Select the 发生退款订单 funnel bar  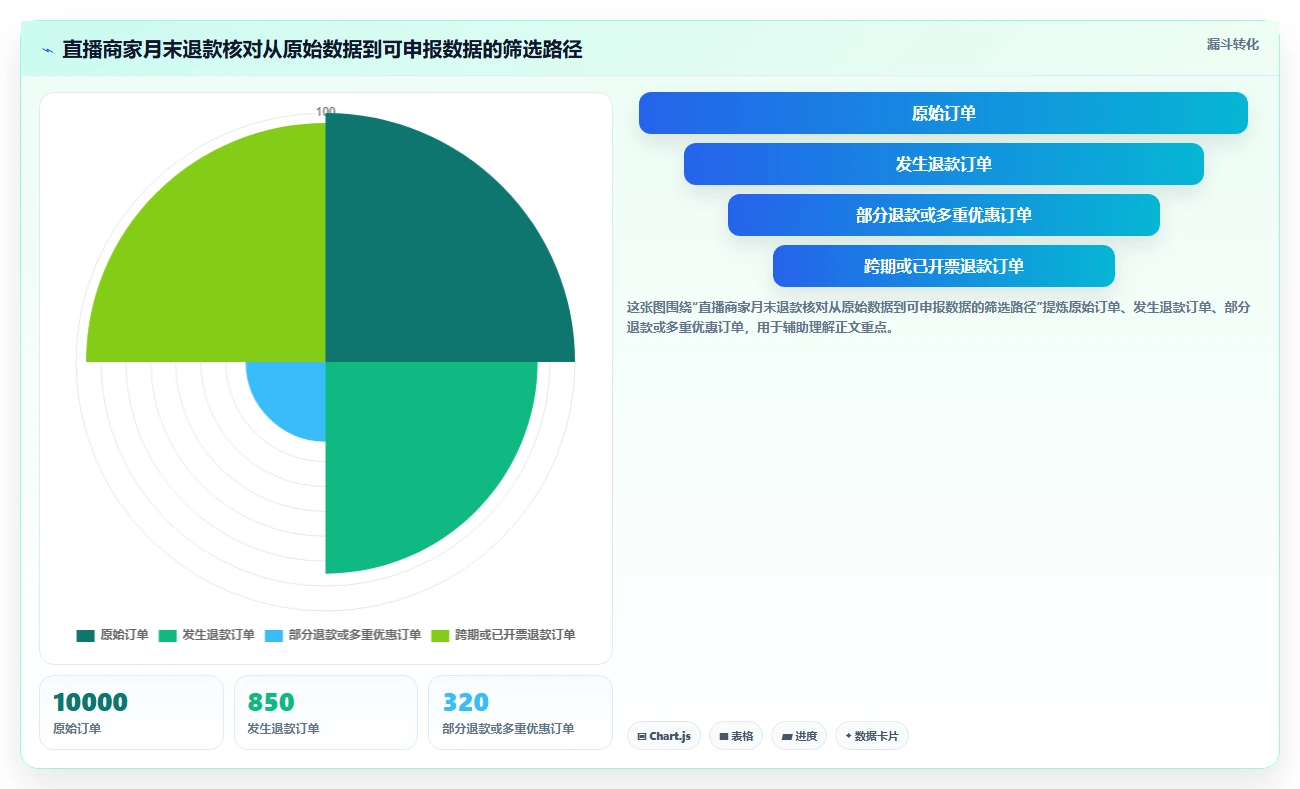point(943,164)
